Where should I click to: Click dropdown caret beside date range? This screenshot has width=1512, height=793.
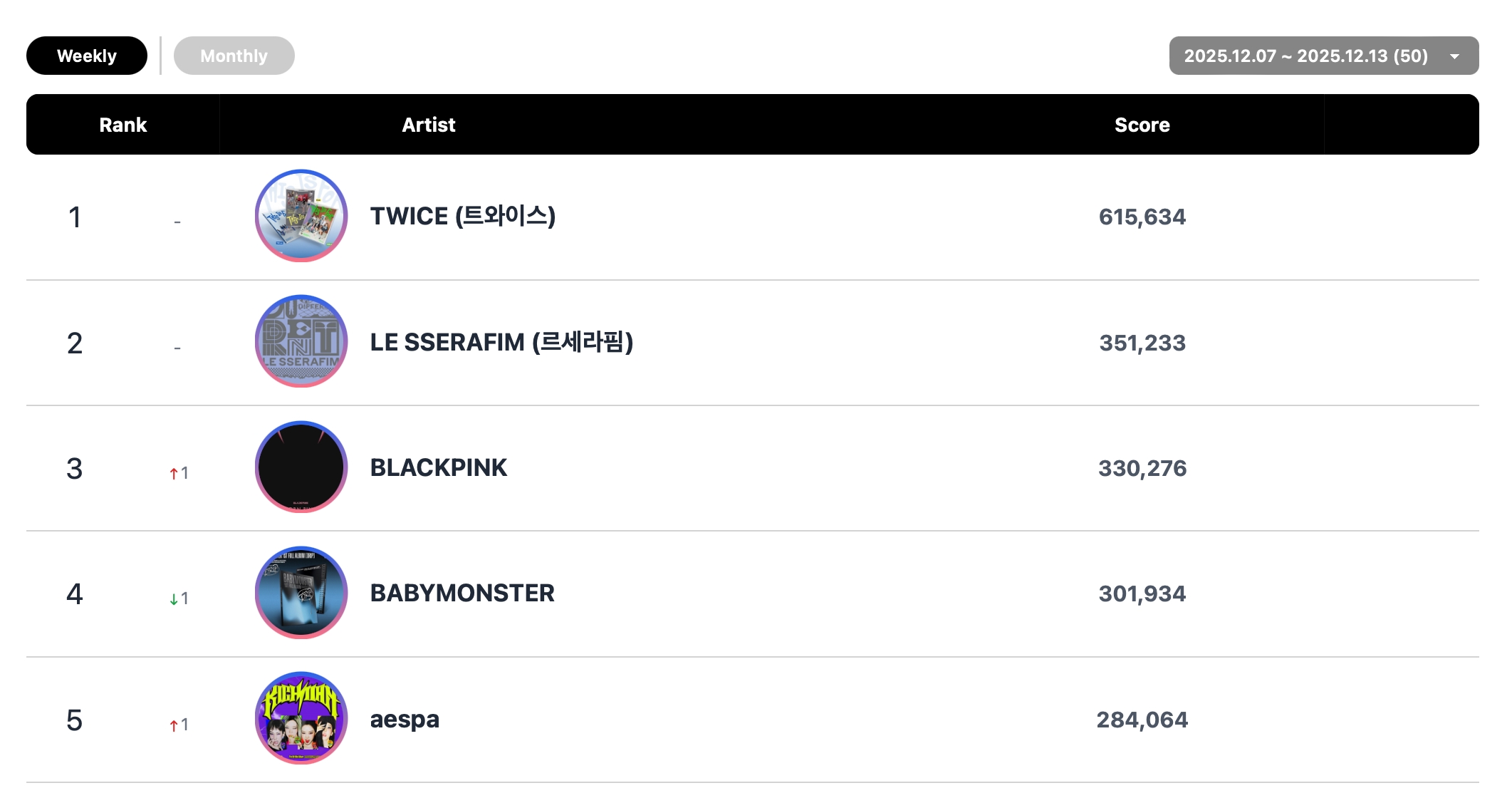[x=1454, y=56]
